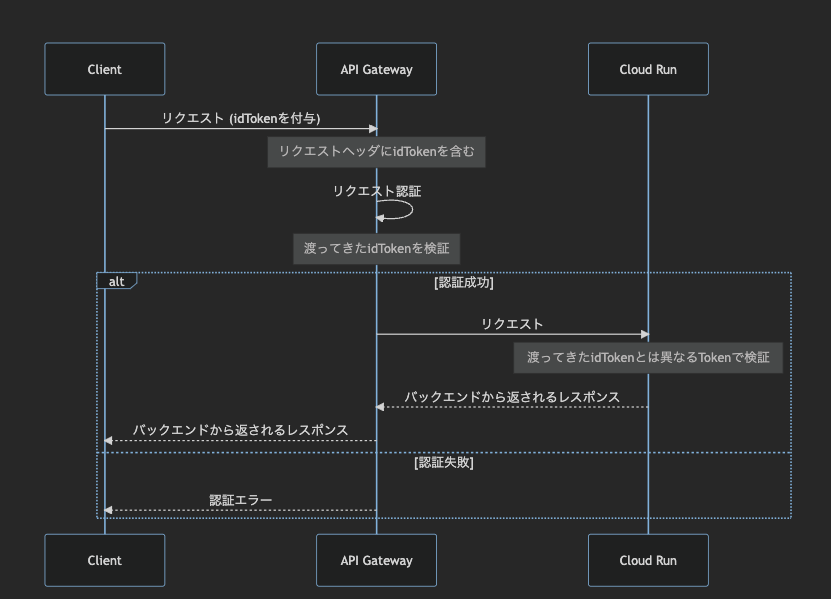Screen dimensions: 831x599
Task: Click the "[認証失敗]" condition label
Action: [444, 463]
